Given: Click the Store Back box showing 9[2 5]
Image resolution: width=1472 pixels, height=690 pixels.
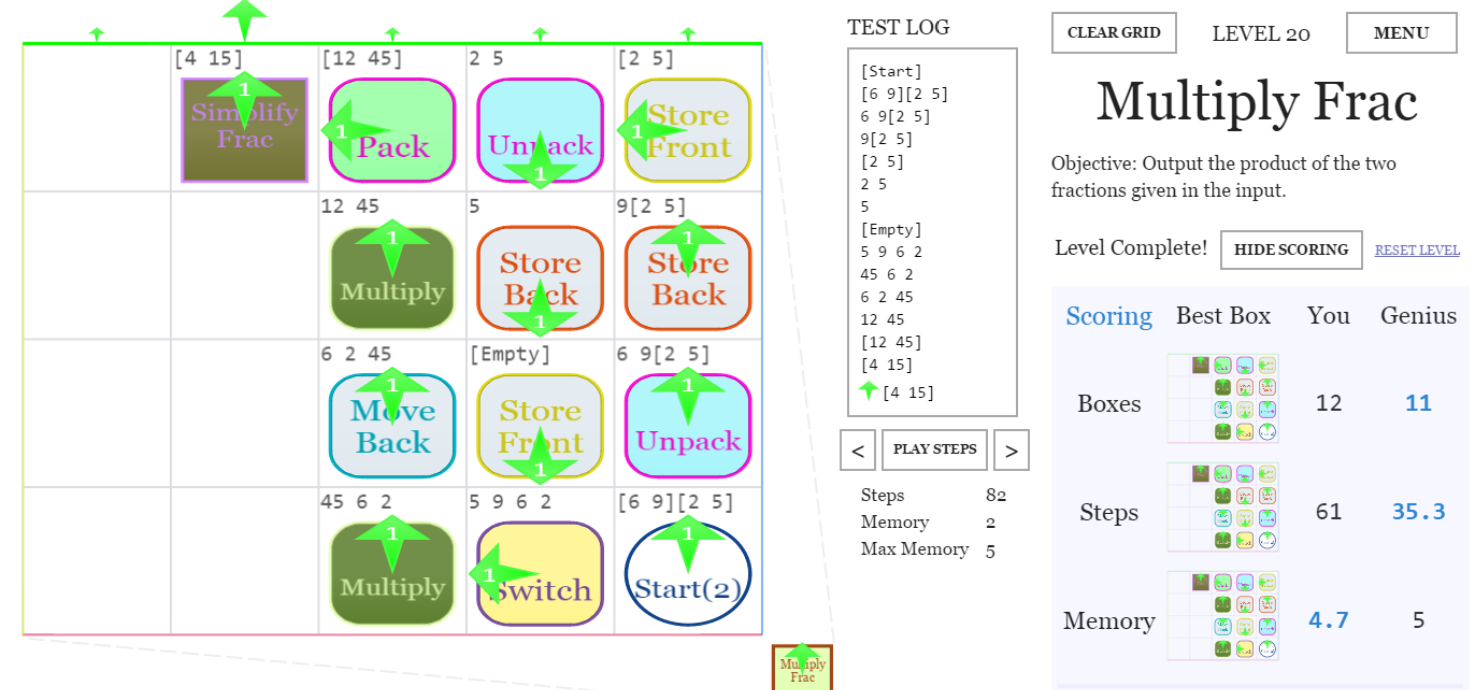Looking at the screenshot, I should point(688,278).
